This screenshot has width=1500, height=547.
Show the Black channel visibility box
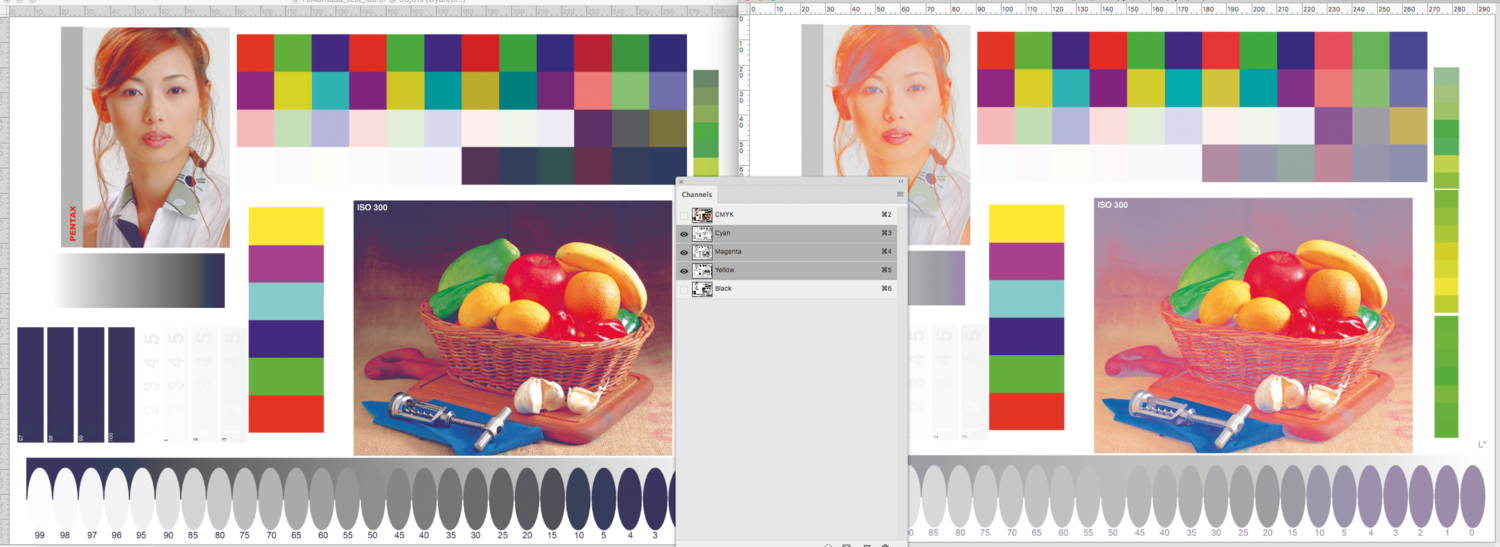pos(684,289)
